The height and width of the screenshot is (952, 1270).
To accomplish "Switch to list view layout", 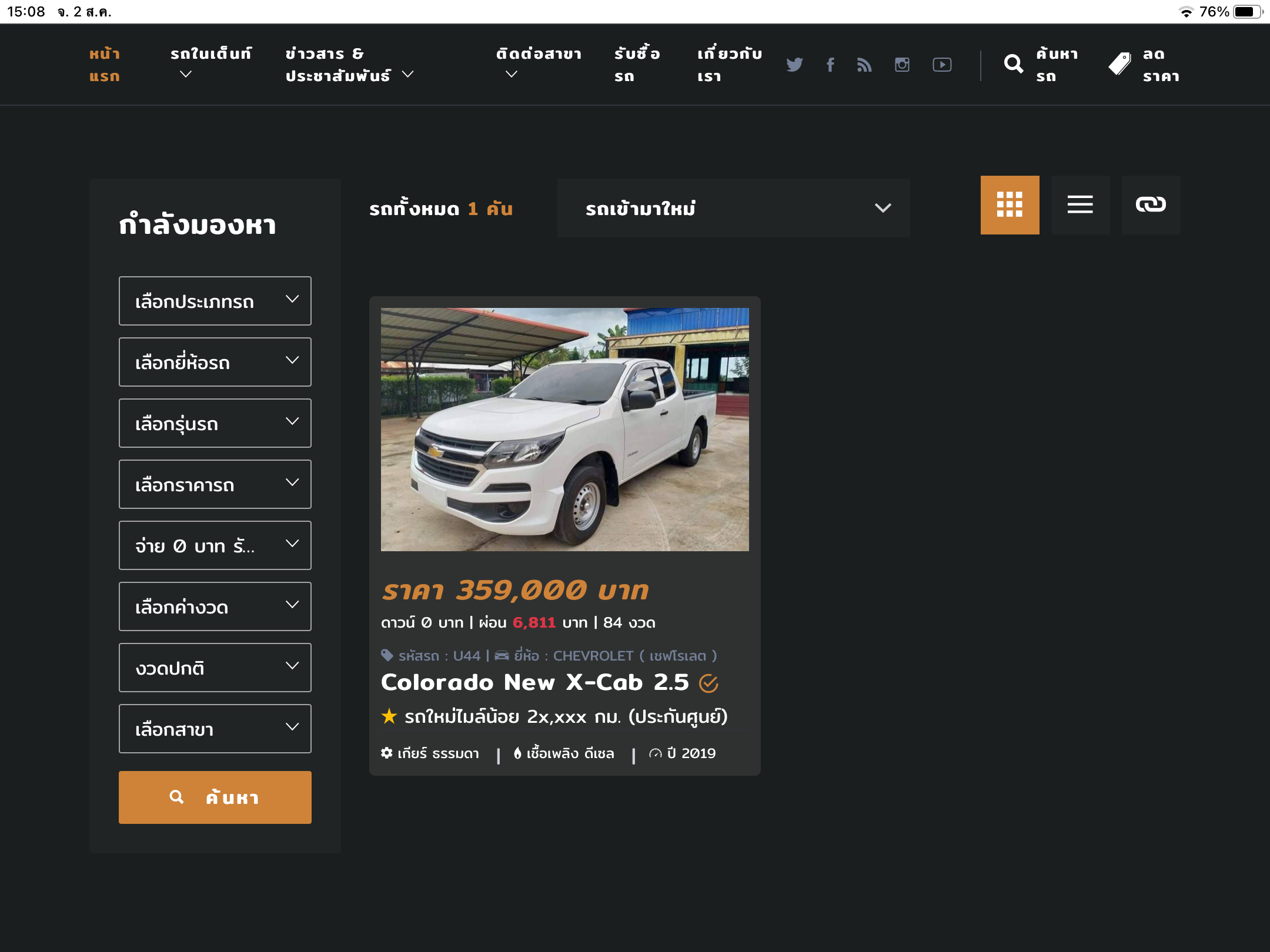I will pos(1080,205).
